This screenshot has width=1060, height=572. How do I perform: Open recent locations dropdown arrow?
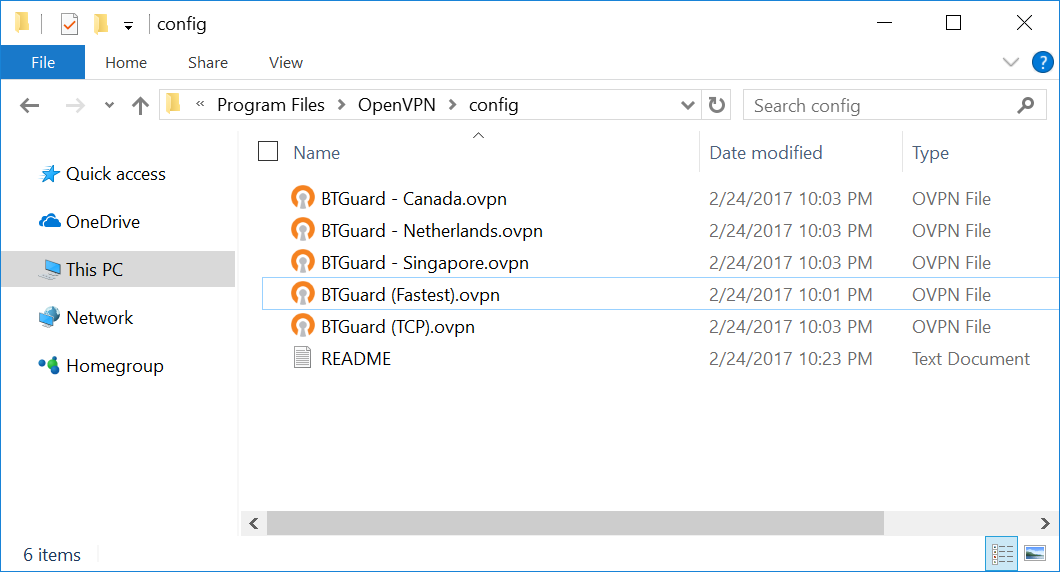(x=109, y=106)
